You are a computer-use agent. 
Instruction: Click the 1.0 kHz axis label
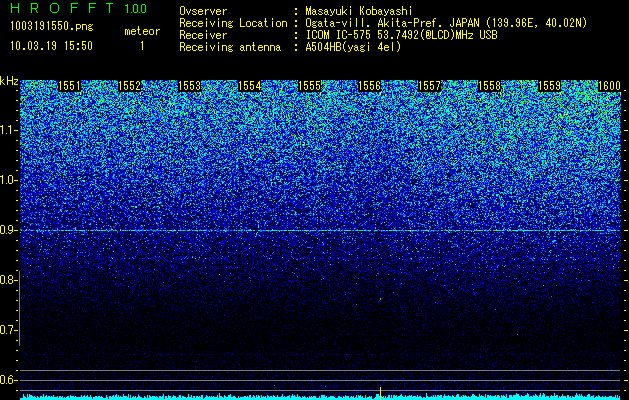coord(9,180)
